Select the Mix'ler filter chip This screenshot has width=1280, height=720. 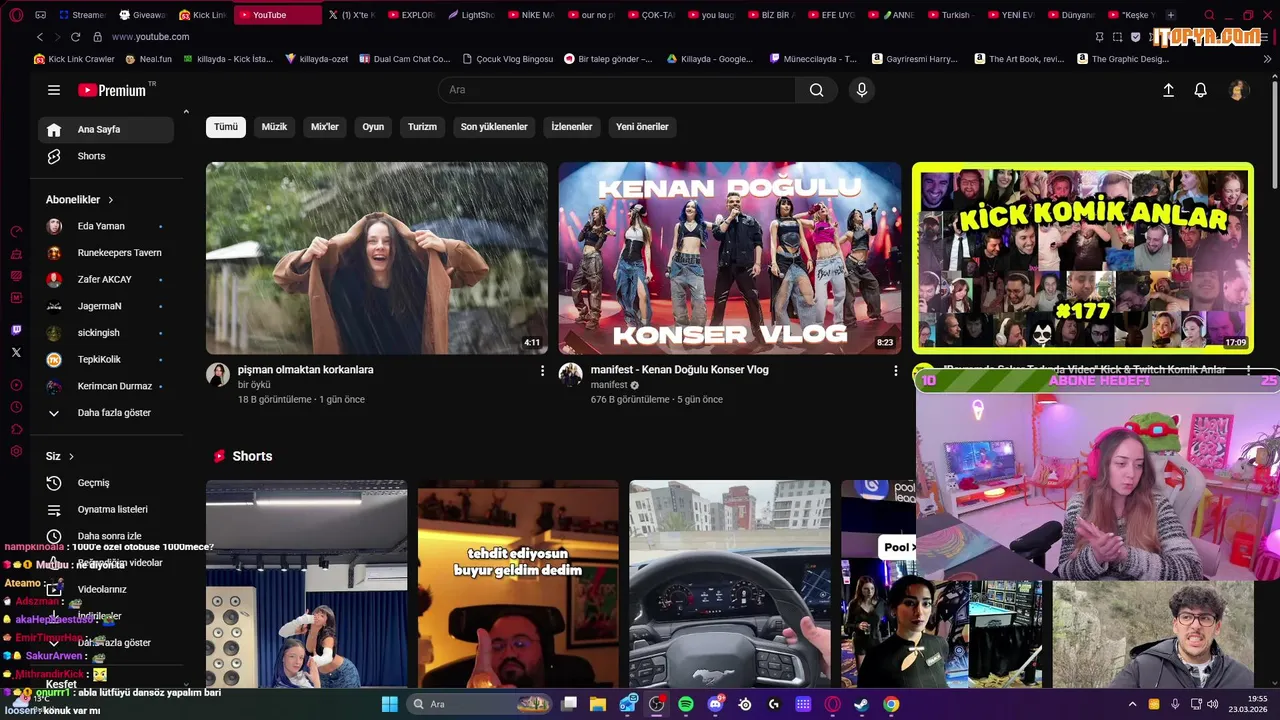(x=325, y=127)
